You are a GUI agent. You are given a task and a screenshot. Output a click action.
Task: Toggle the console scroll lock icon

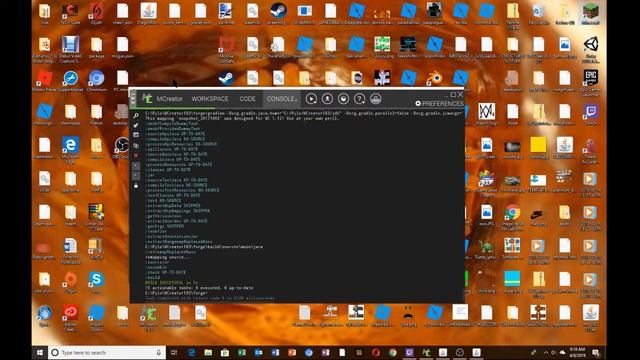(x=136, y=186)
